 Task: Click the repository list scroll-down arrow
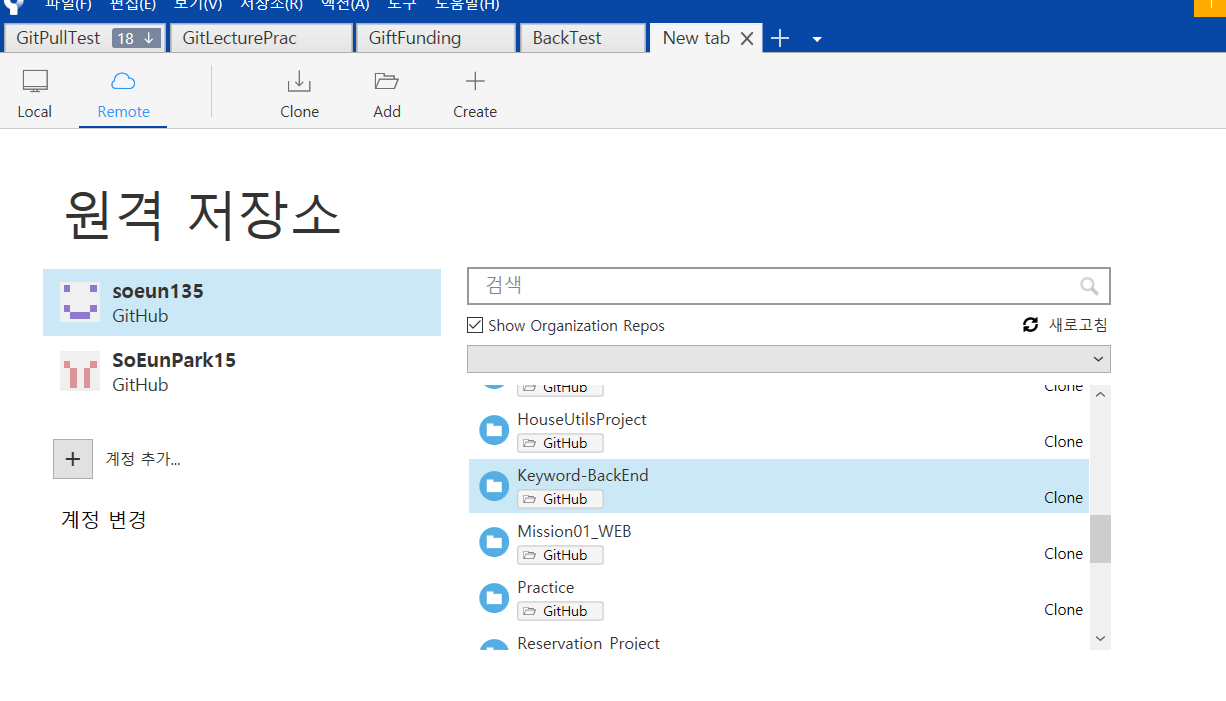tap(1100, 638)
